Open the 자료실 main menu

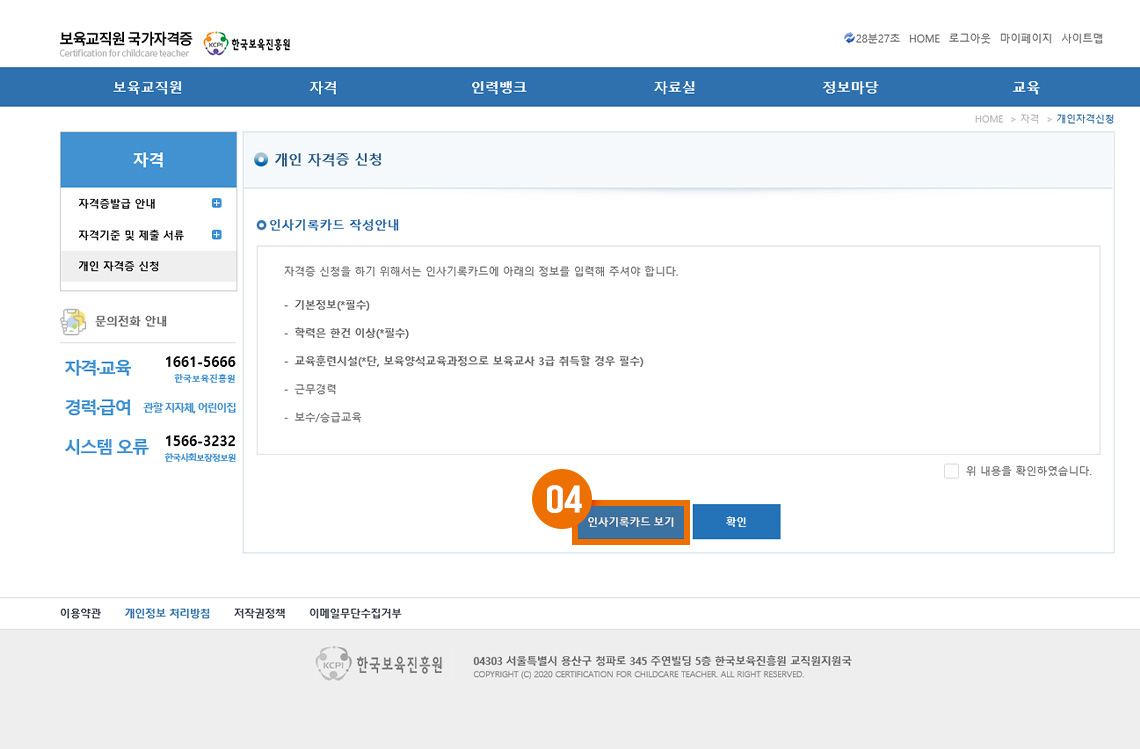point(674,87)
